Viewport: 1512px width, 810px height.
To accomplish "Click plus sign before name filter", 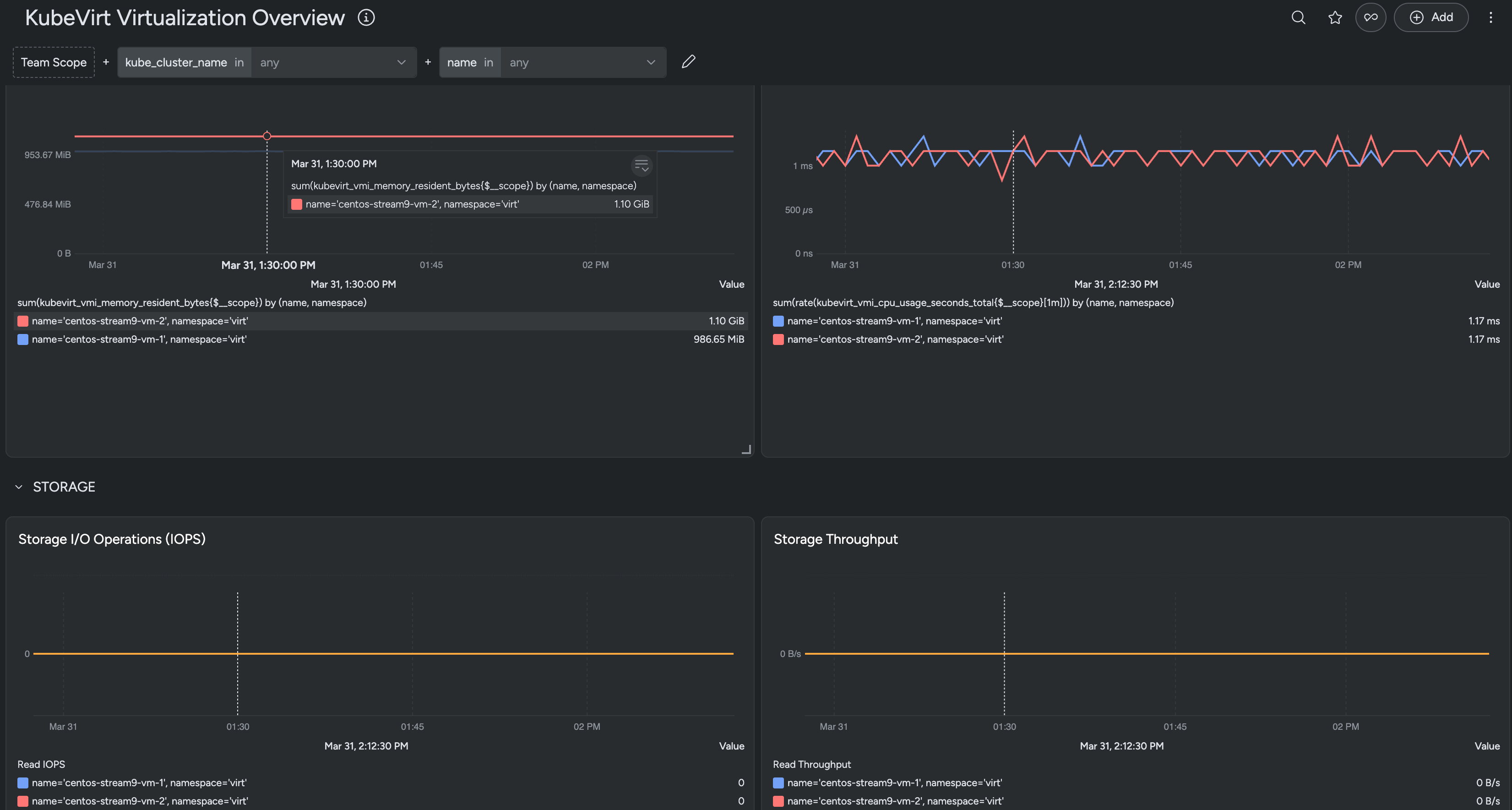I will [428, 62].
